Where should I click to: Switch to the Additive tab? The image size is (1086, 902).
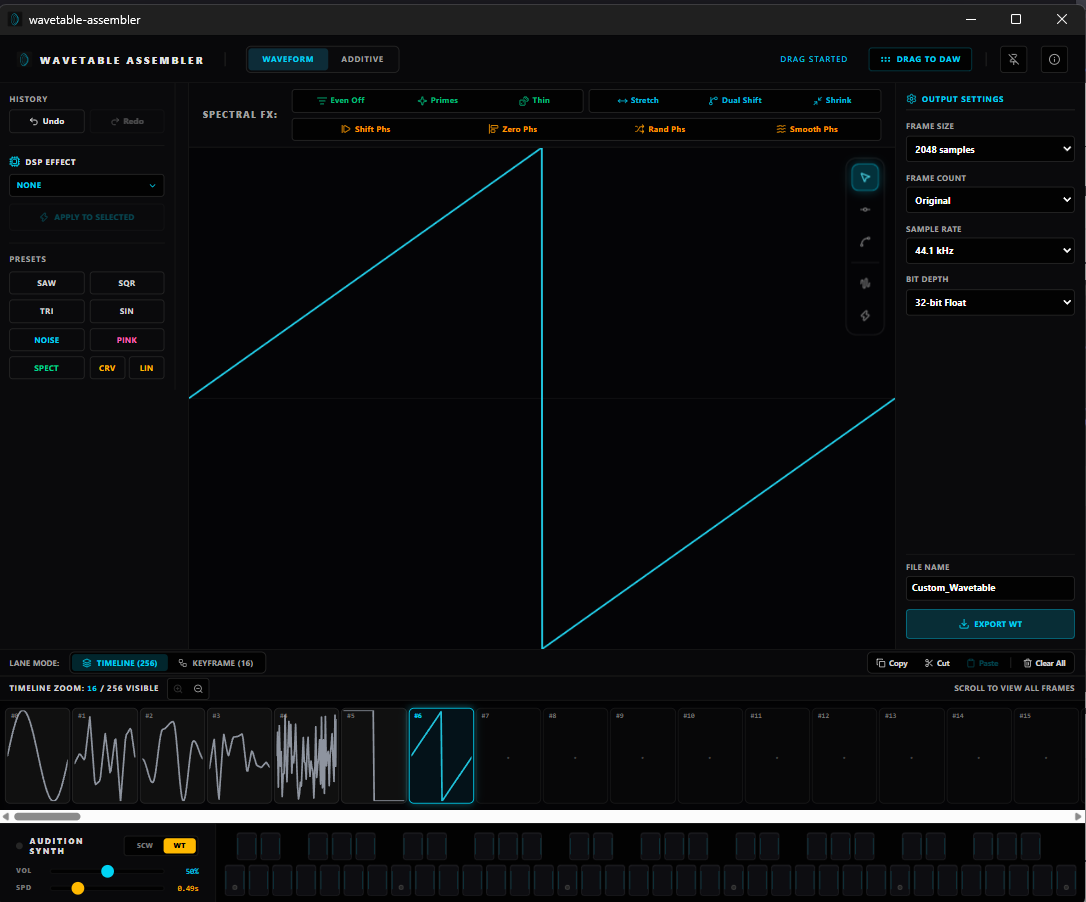tap(362, 60)
